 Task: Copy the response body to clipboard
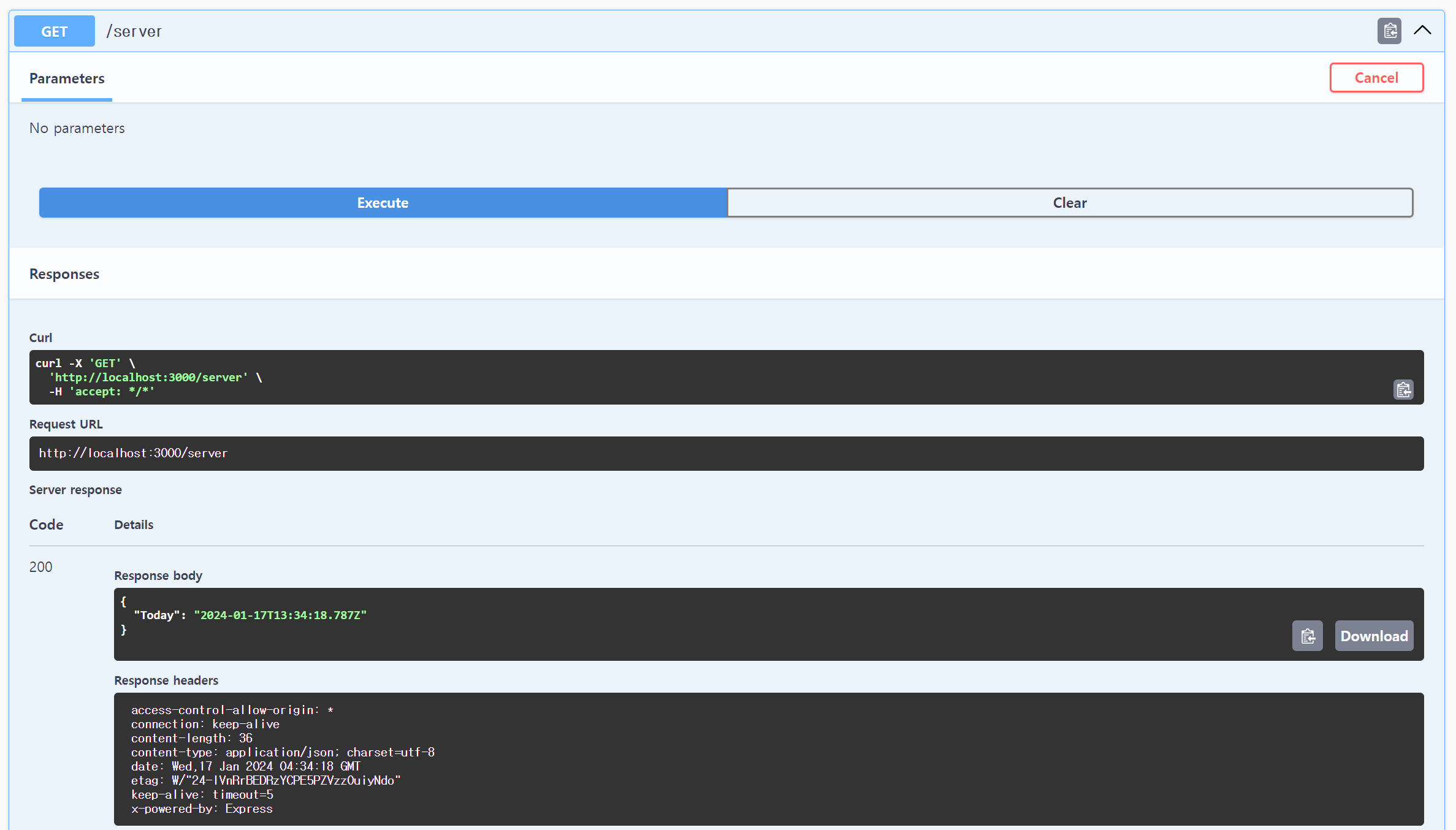tap(1307, 636)
